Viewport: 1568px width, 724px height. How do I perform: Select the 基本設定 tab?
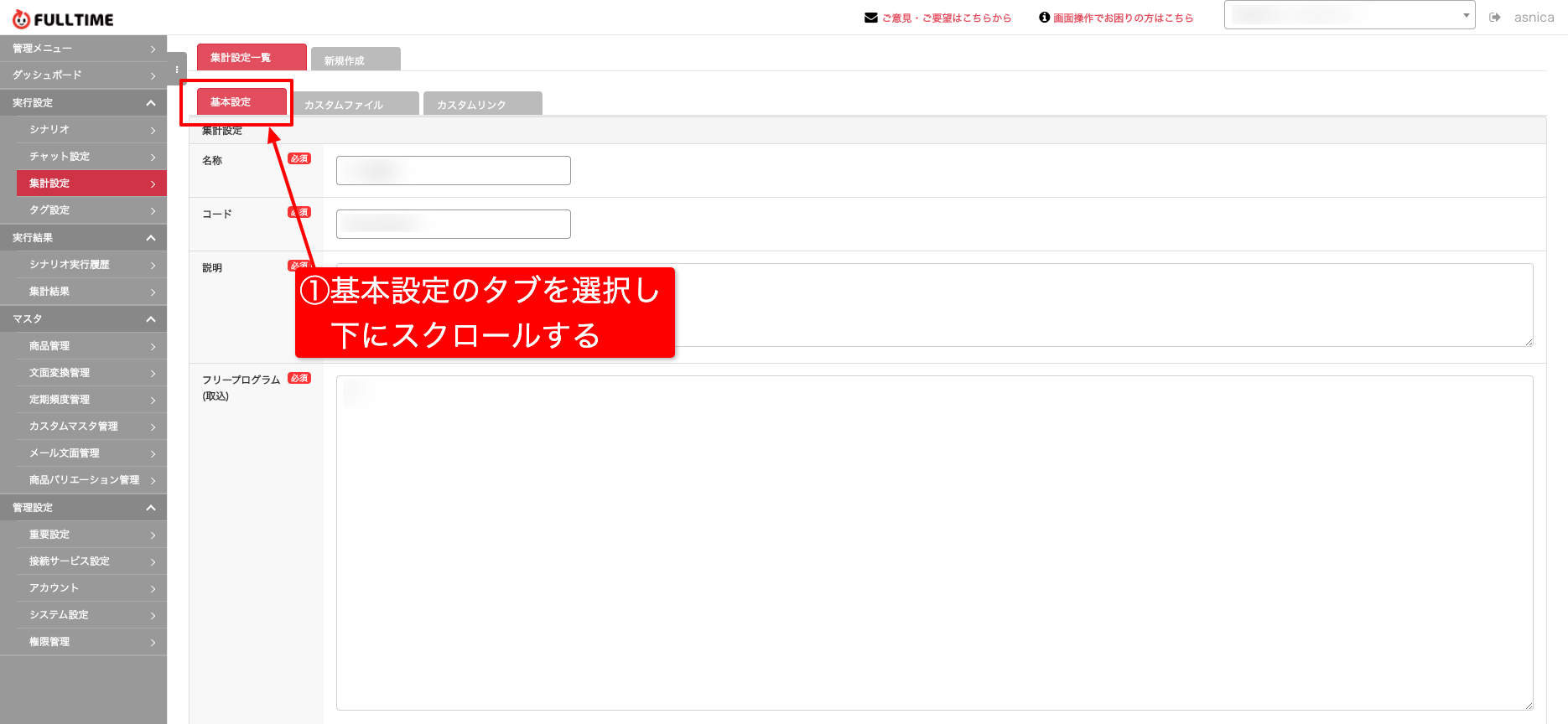(x=241, y=102)
